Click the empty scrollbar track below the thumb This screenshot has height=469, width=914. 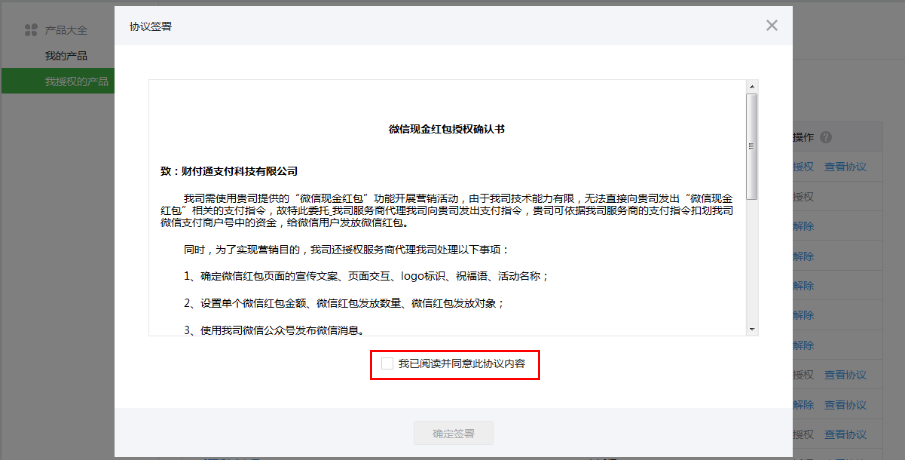click(751, 260)
